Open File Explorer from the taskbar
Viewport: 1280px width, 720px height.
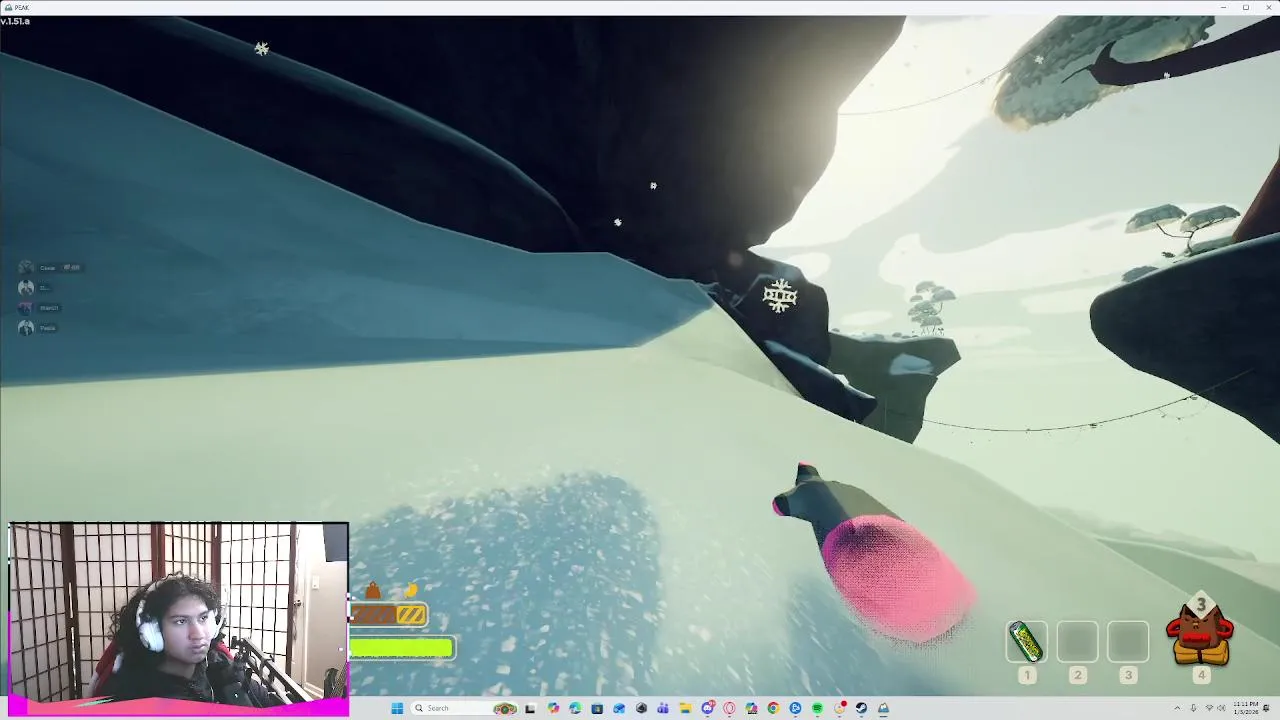(x=685, y=708)
